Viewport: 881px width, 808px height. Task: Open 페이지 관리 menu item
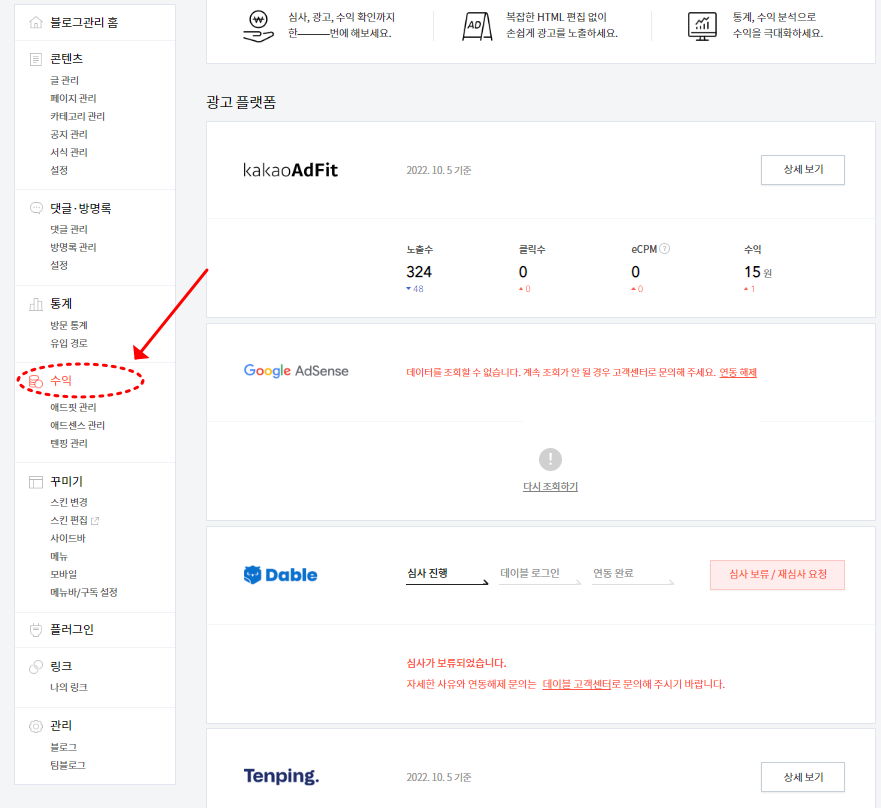74,98
